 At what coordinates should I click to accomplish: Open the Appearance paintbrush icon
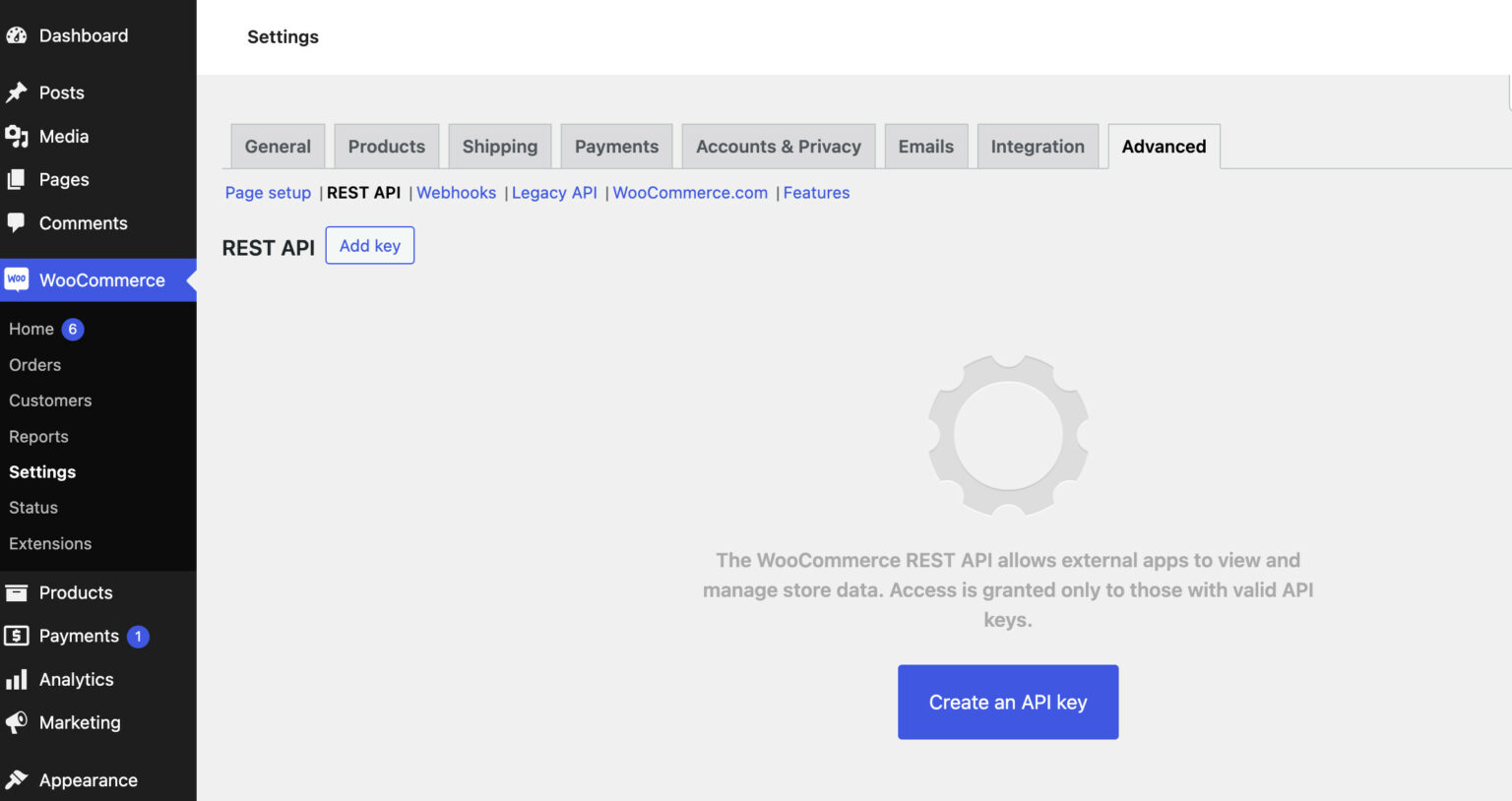[17, 779]
